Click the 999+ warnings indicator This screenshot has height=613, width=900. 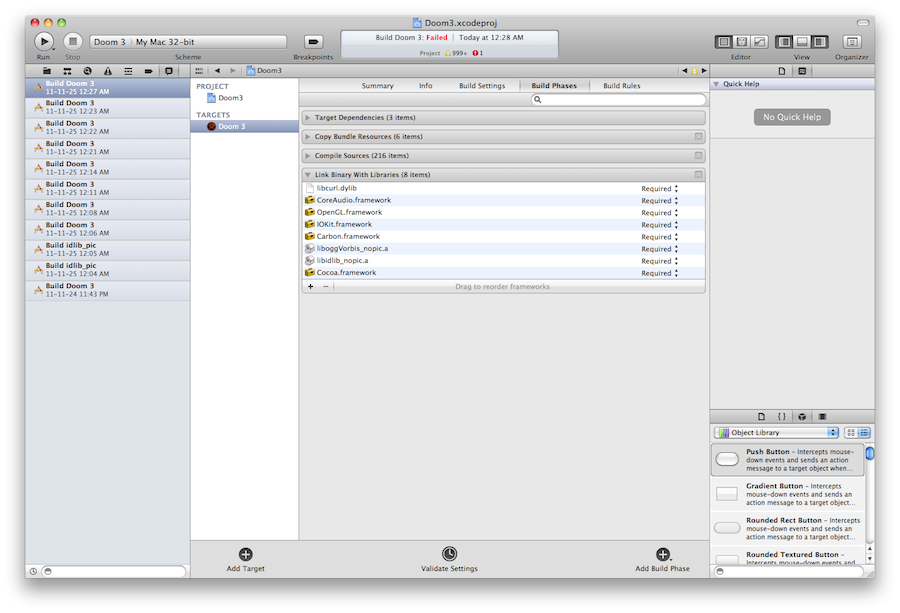click(x=456, y=53)
